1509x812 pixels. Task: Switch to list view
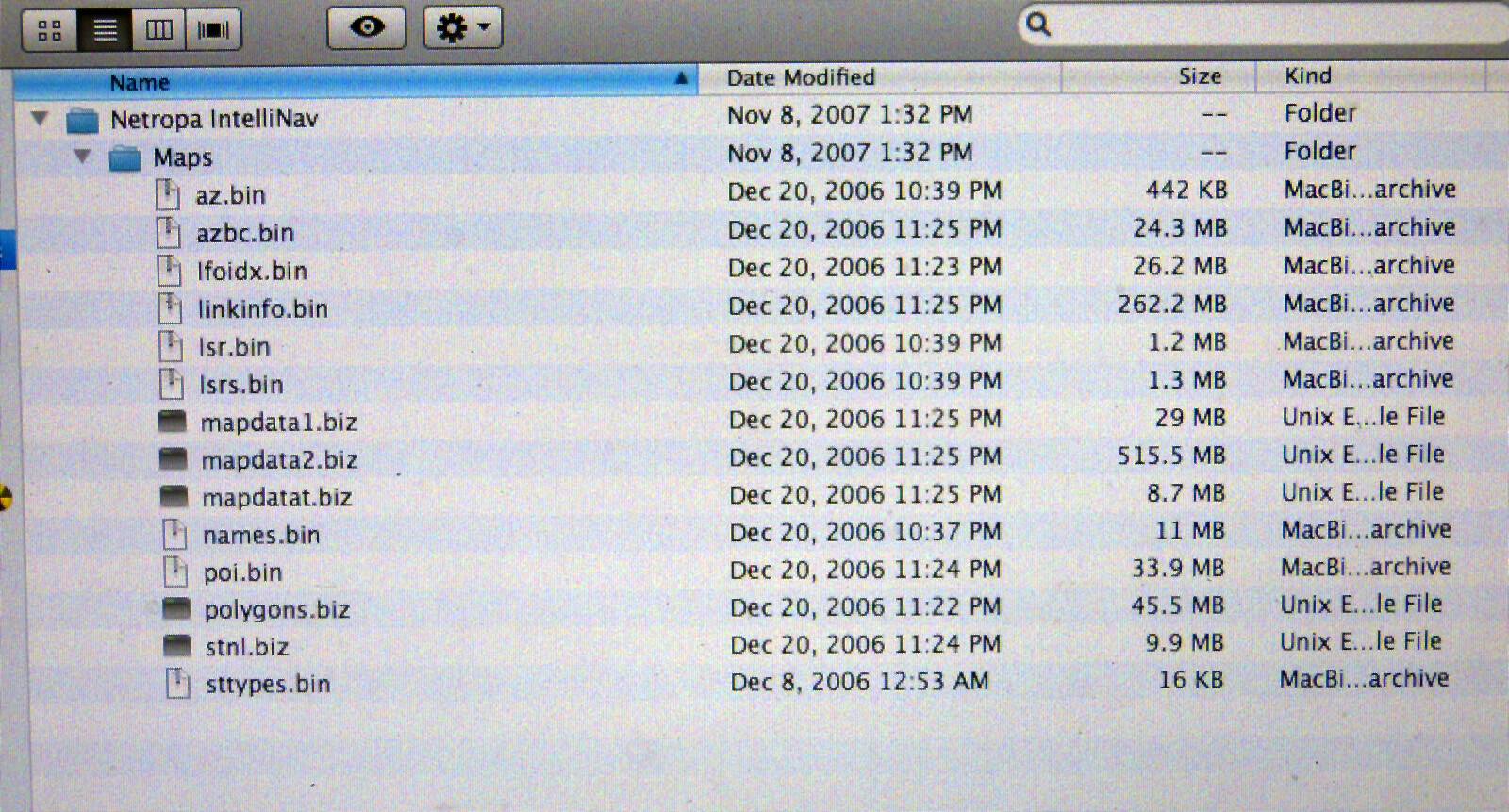pyautogui.click(x=105, y=30)
